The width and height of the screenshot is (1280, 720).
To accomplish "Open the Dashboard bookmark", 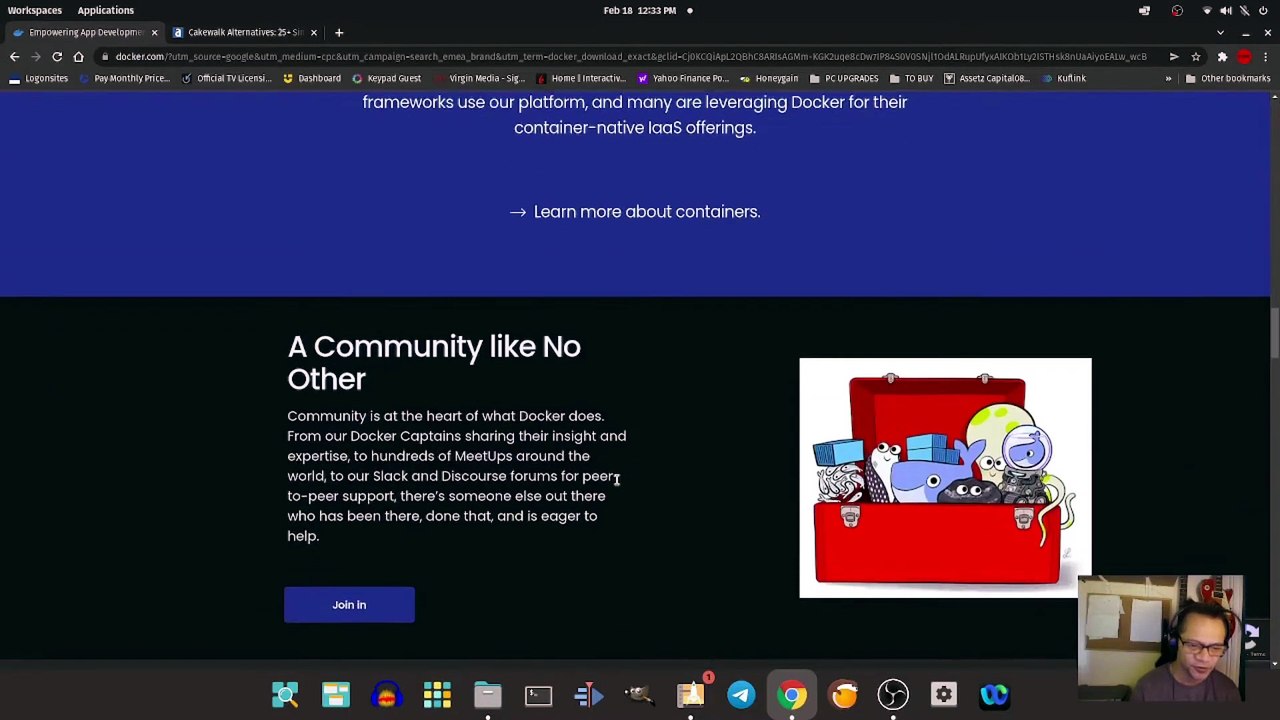I will click(311, 78).
